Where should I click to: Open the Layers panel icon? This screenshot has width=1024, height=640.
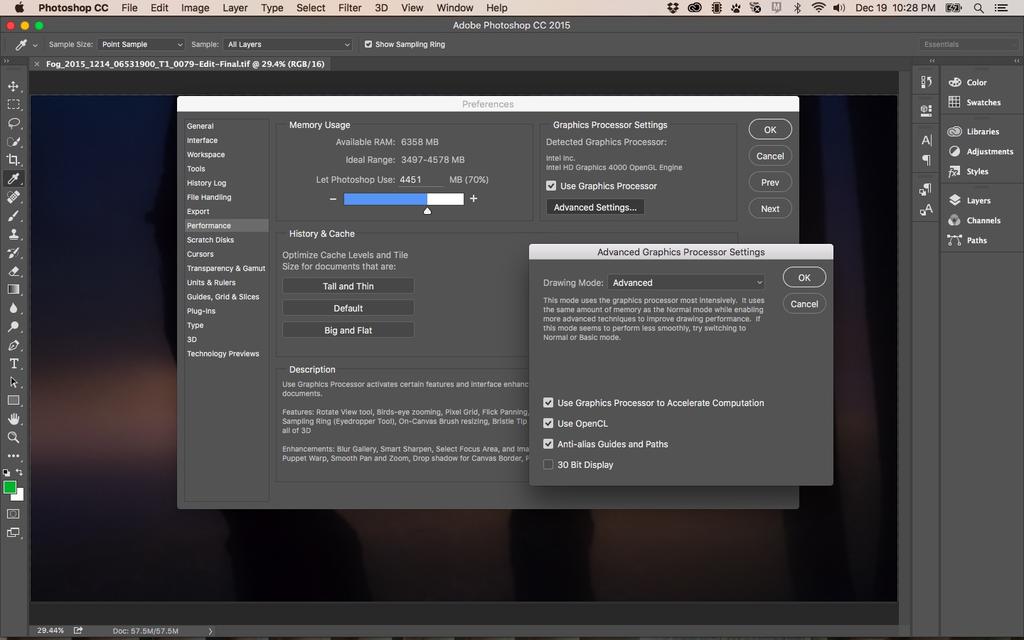[x=955, y=200]
